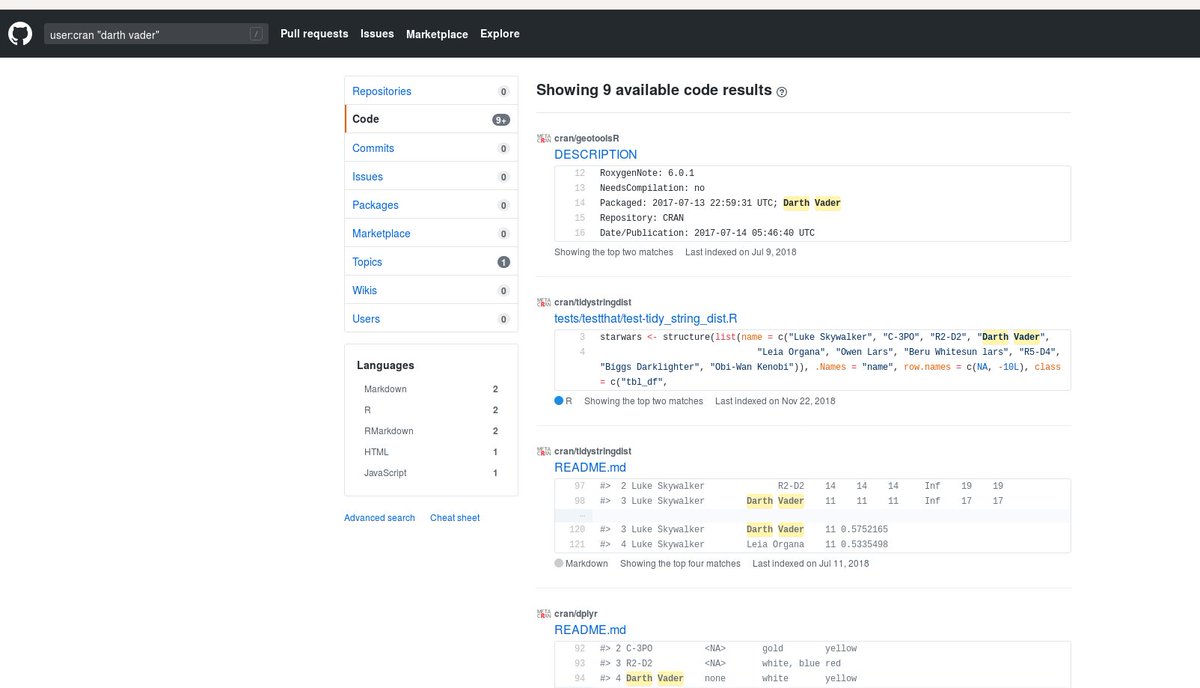Show Users search results
Viewport: 1200px width, 688px height.
[x=431, y=319]
